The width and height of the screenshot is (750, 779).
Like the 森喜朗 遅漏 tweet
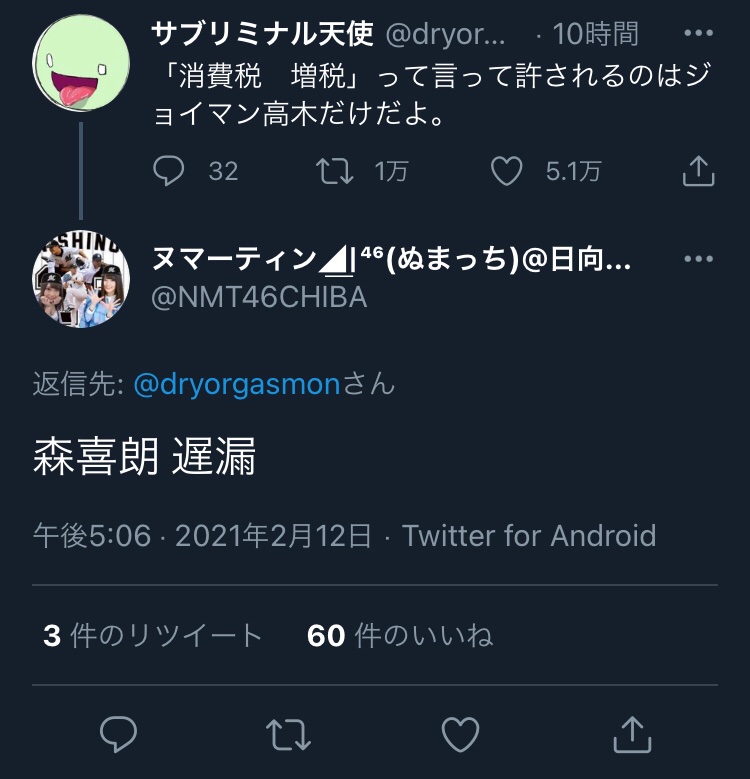click(x=461, y=735)
